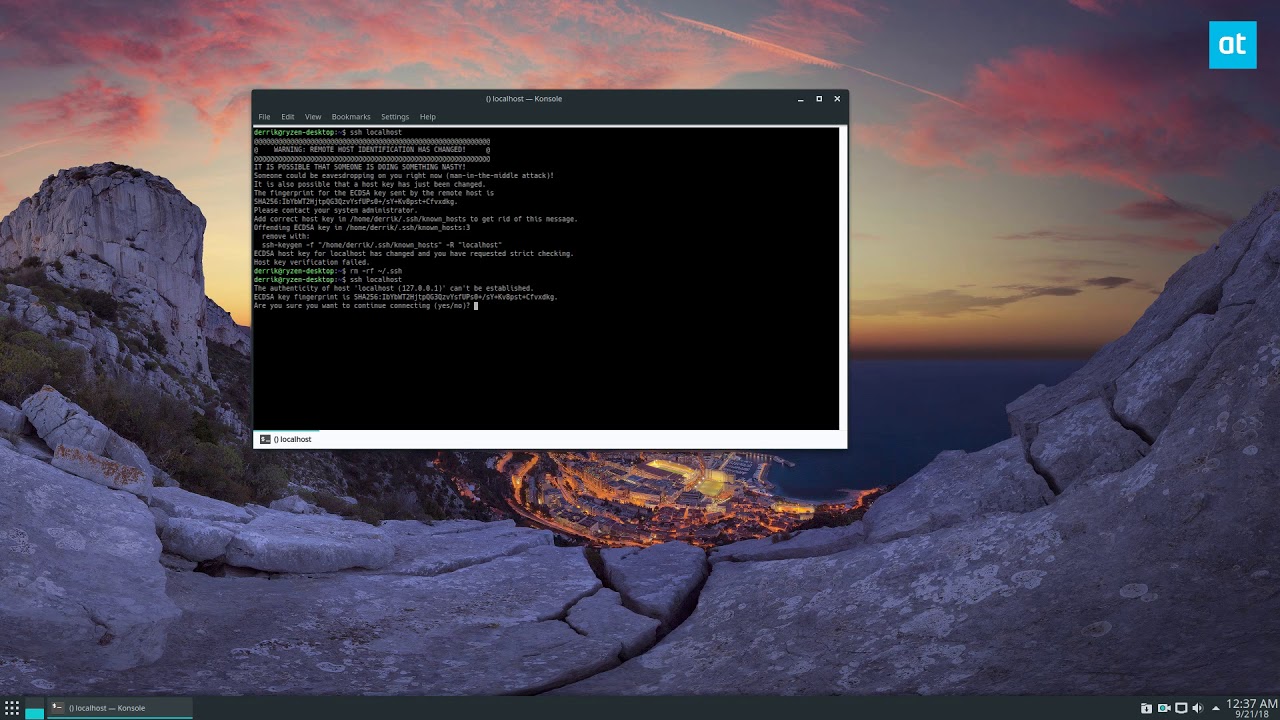Image resolution: width=1280 pixels, height=720 pixels.
Task: Click 'Offending ECDSA key' line in terminal
Action: coord(362,228)
